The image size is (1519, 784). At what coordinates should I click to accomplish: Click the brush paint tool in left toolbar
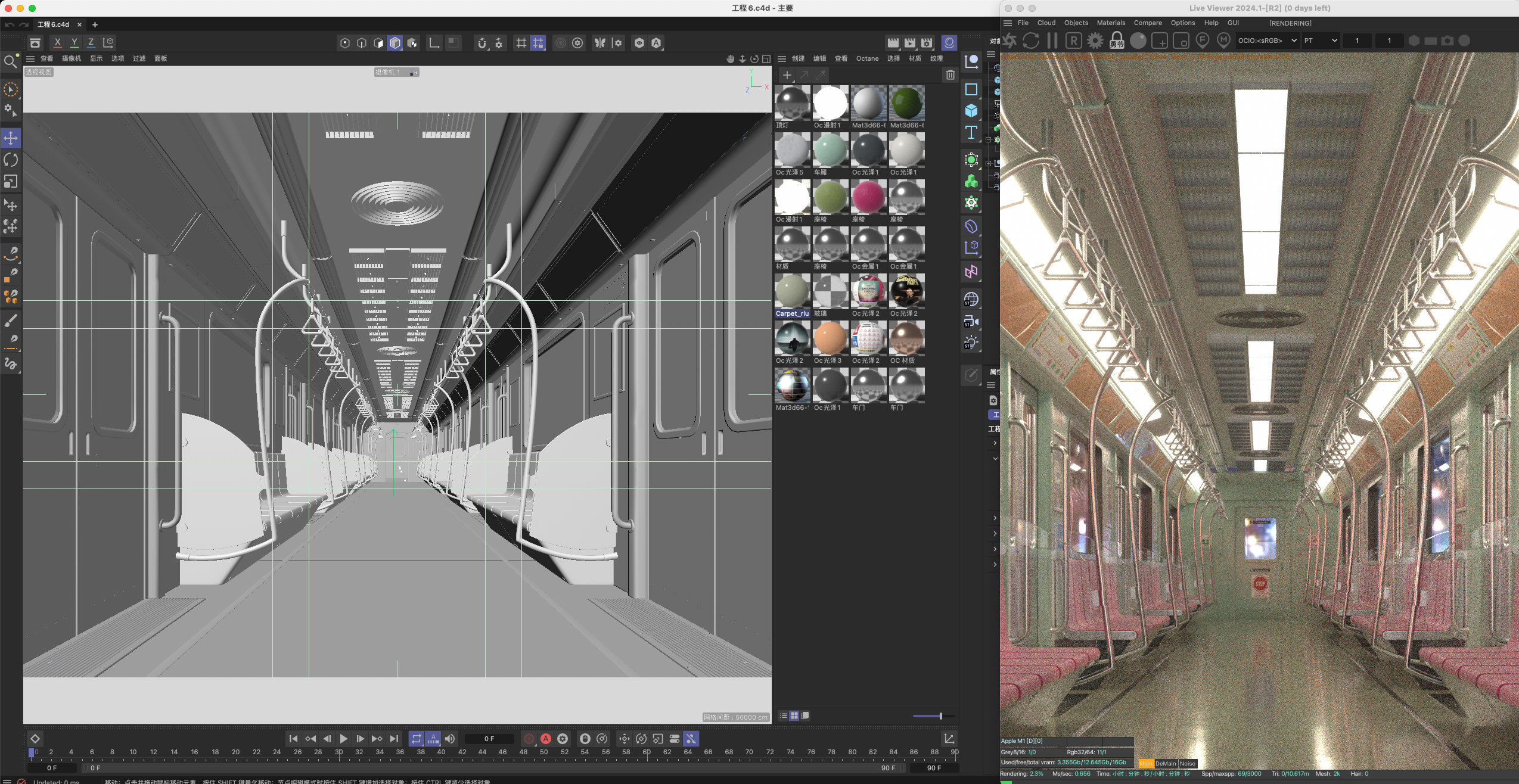pos(11,321)
